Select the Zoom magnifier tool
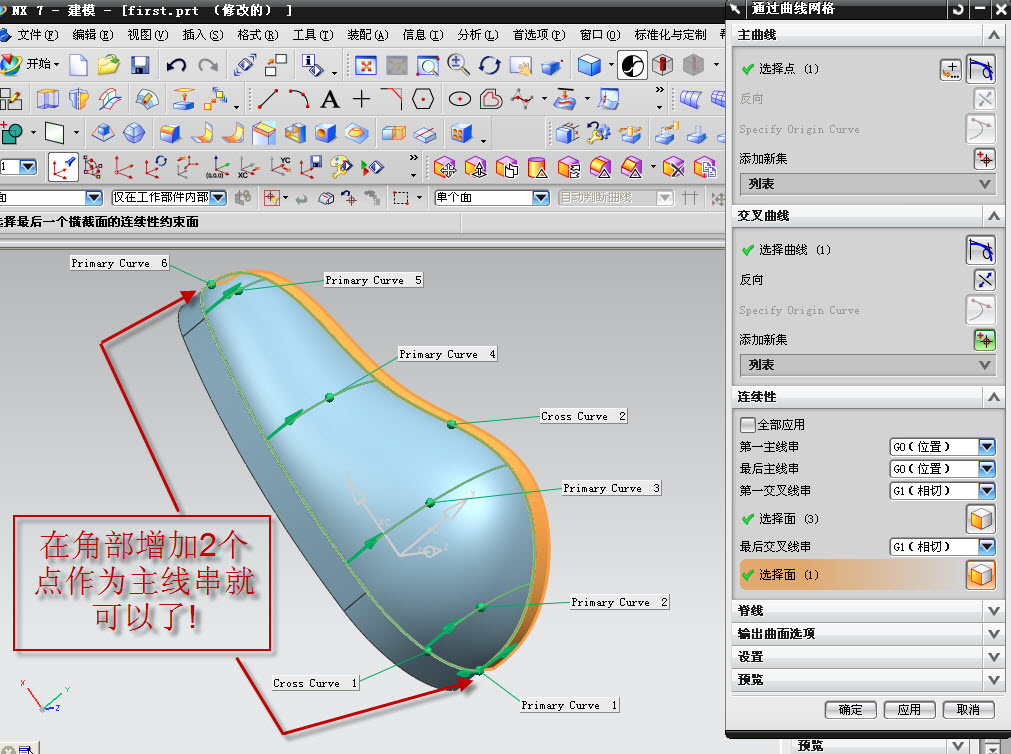The image size is (1011, 754). [x=458, y=64]
